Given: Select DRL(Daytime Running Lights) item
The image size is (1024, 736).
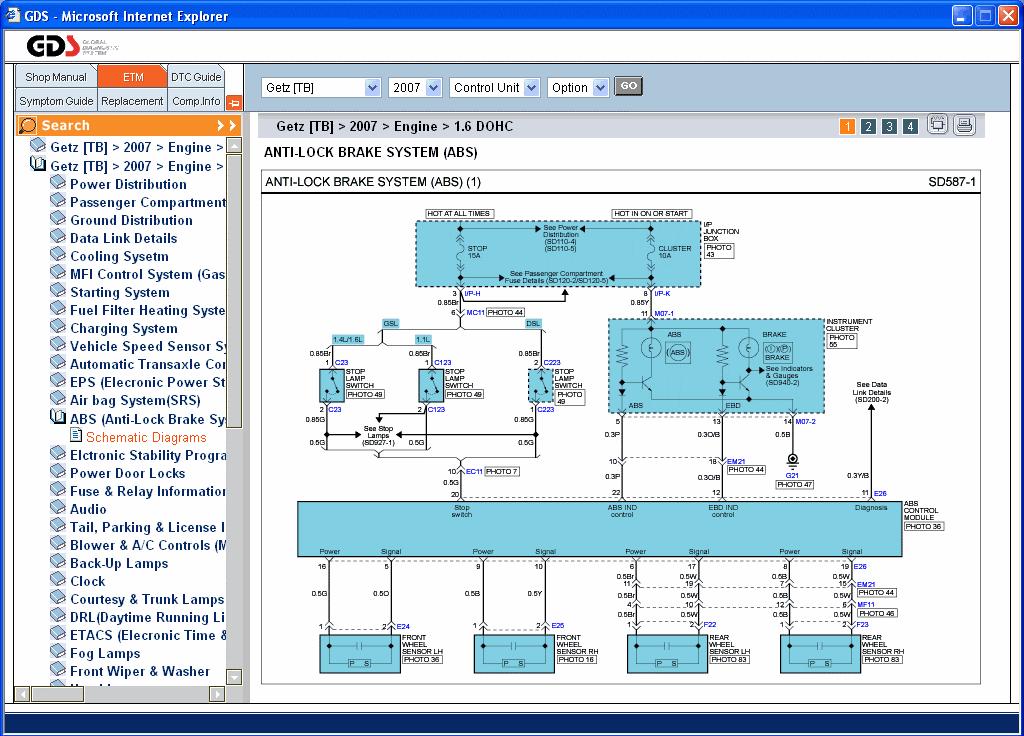Looking at the screenshot, I should click(x=148, y=617).
